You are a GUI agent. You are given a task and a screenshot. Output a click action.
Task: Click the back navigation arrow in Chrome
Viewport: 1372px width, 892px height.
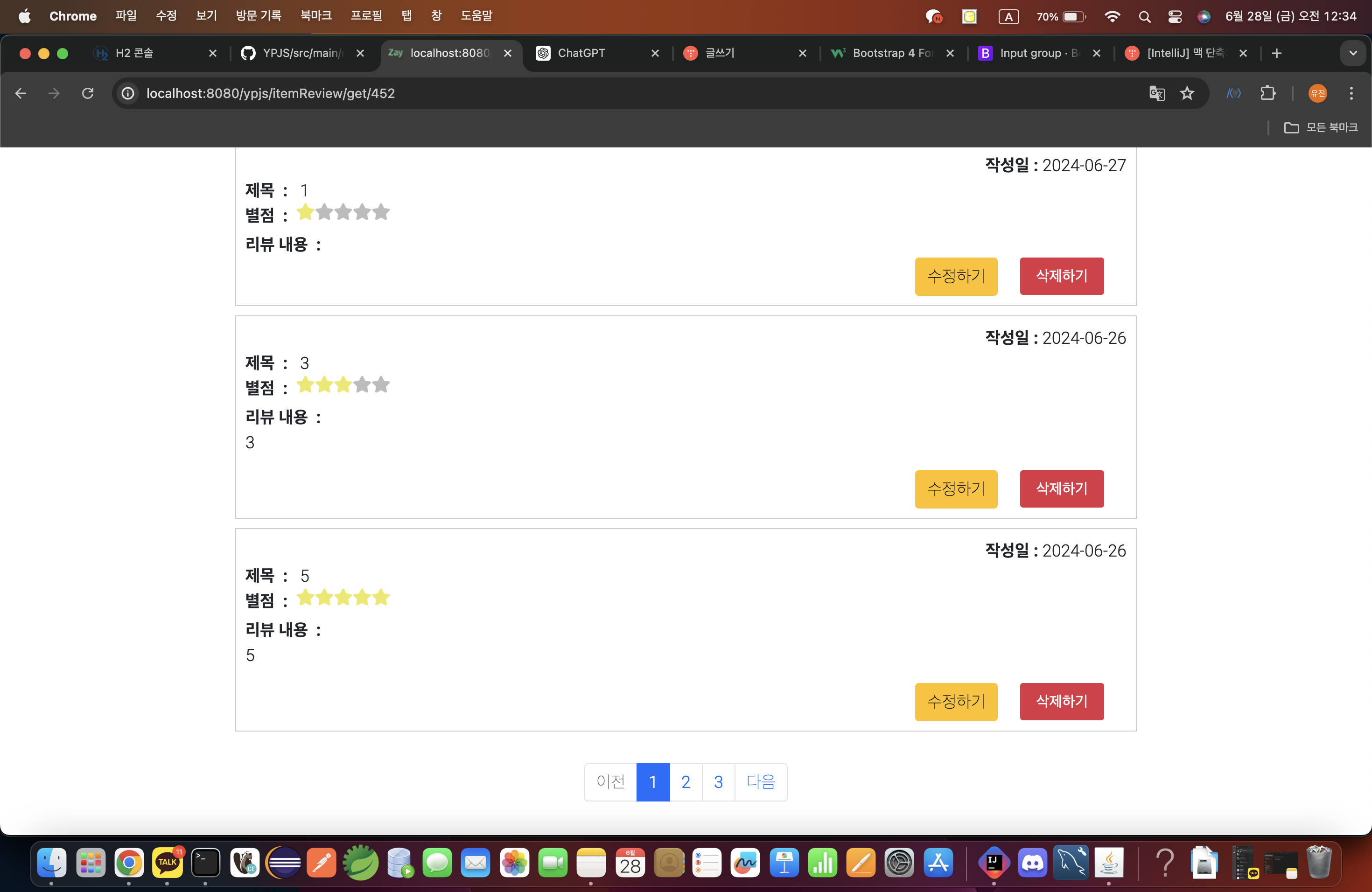[21, 93]
